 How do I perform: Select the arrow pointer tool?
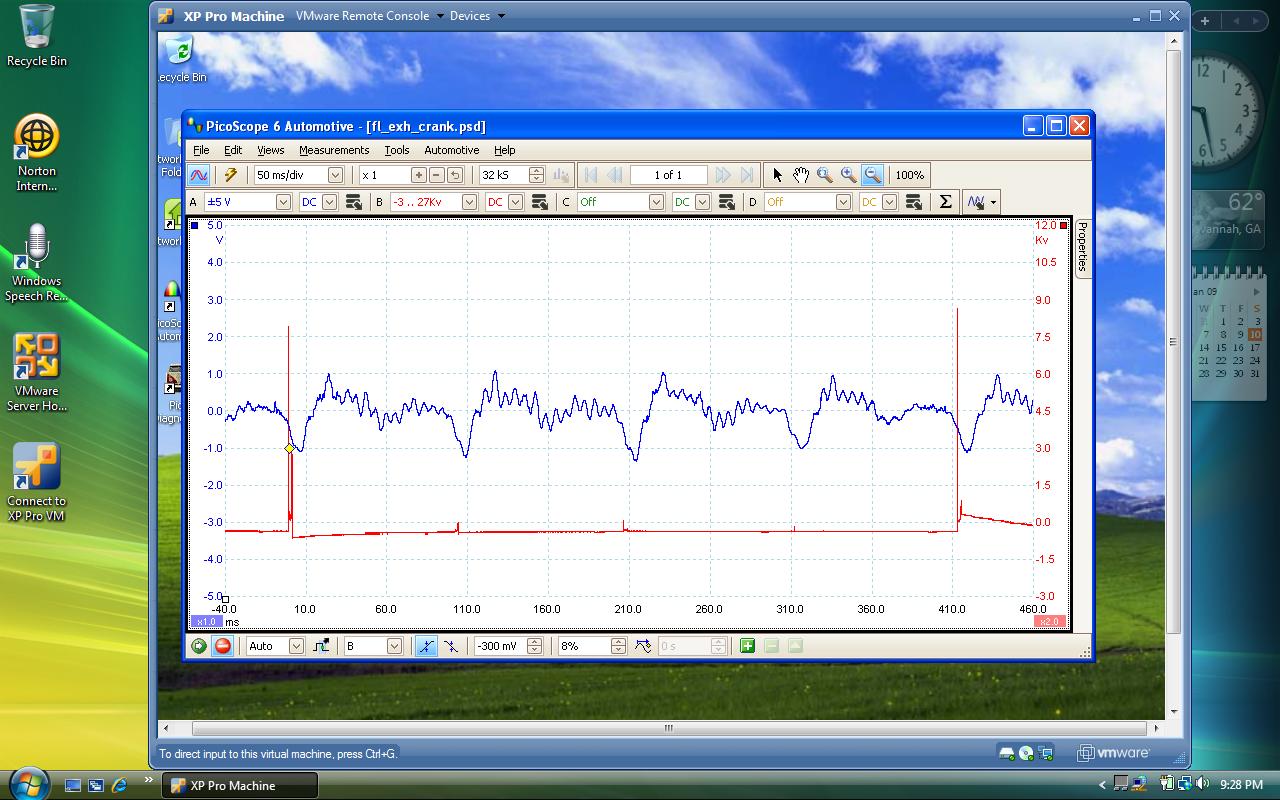(777, 175)
